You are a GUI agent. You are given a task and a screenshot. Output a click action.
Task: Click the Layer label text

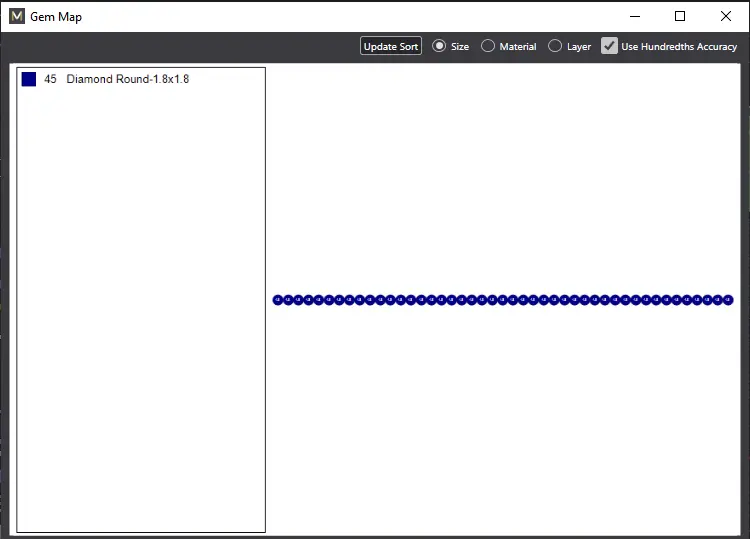579,47
